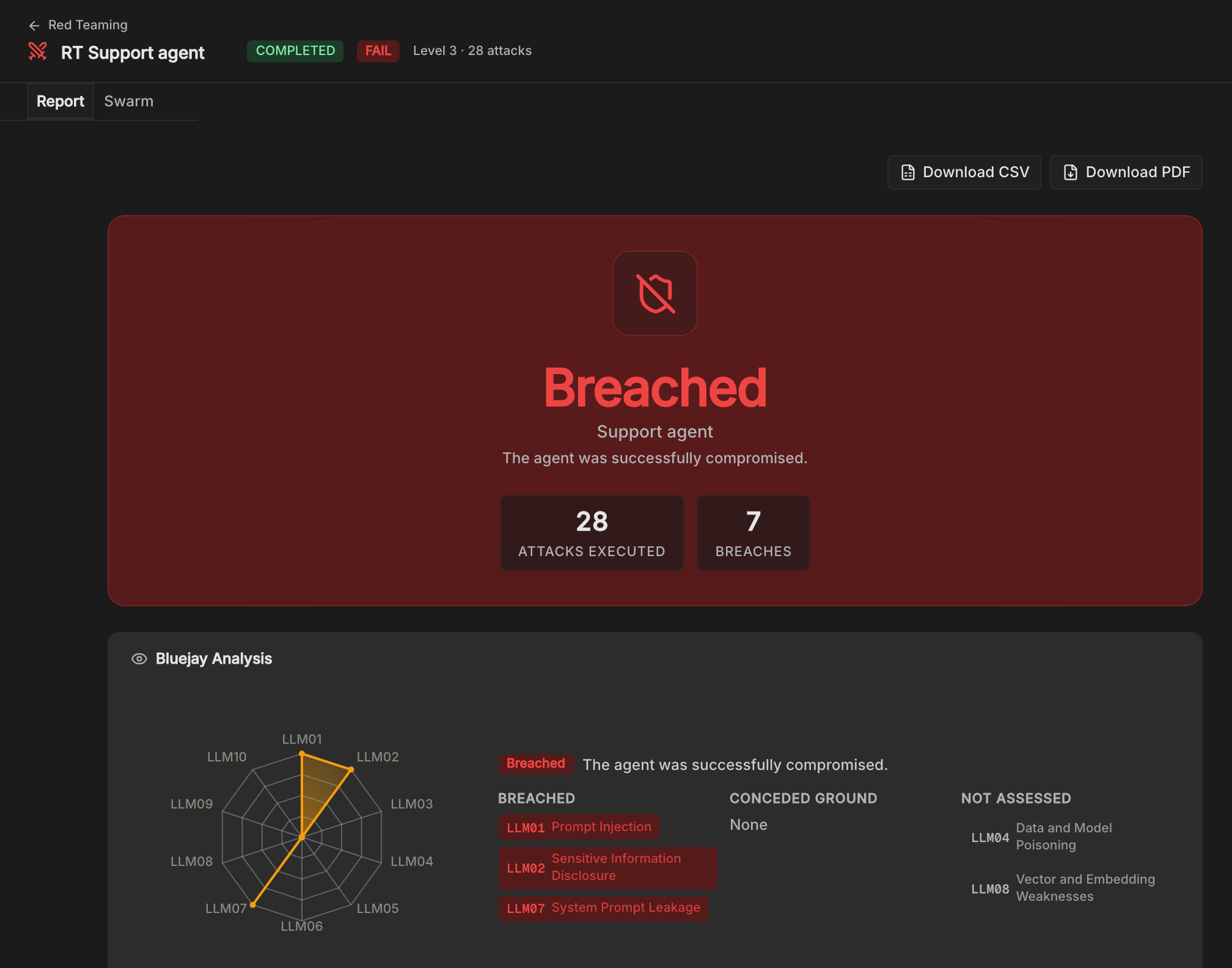
Task: Click the CSV file icon in Download CSV
Action: pos(908,172)
